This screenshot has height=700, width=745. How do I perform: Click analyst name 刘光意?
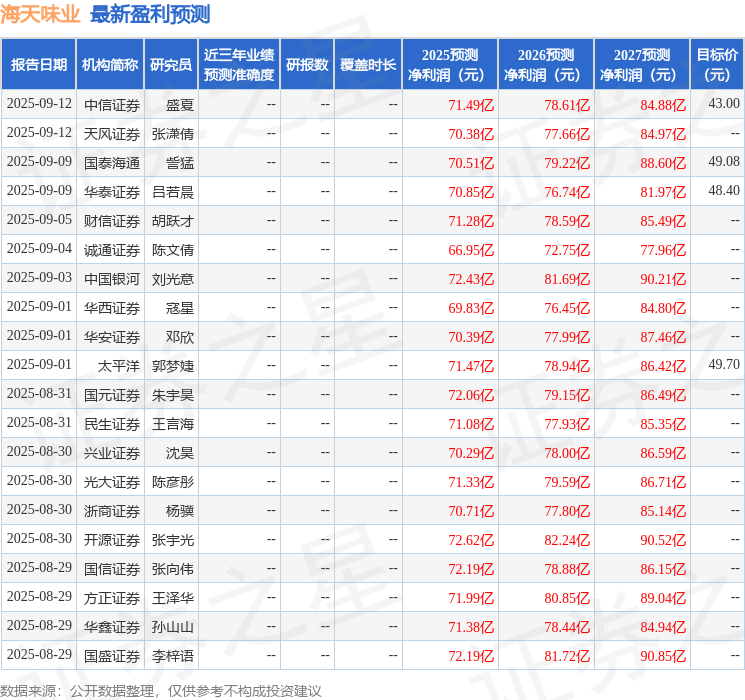click(173, 279)
